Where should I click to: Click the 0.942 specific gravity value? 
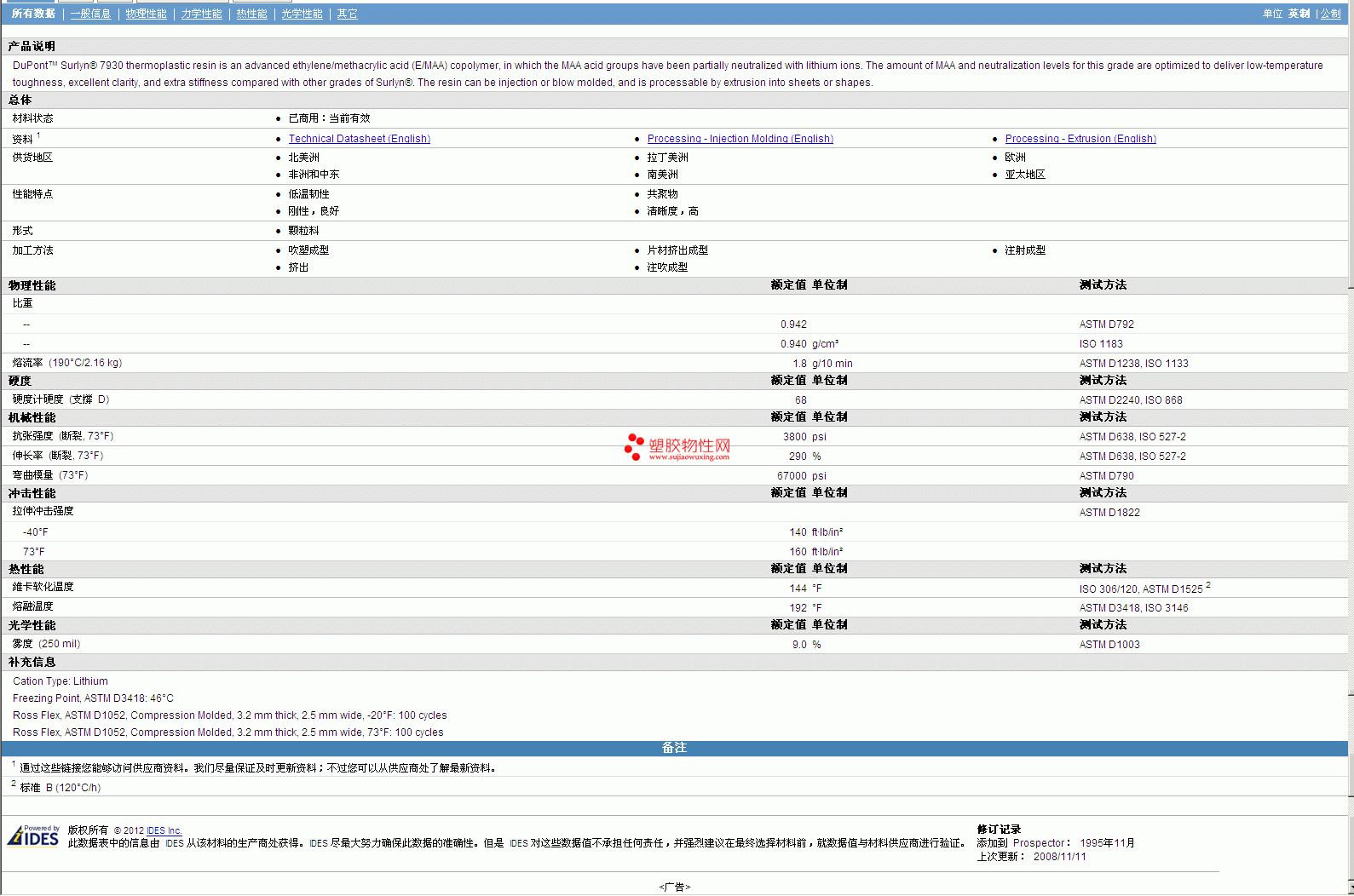(x=793, y=325)
